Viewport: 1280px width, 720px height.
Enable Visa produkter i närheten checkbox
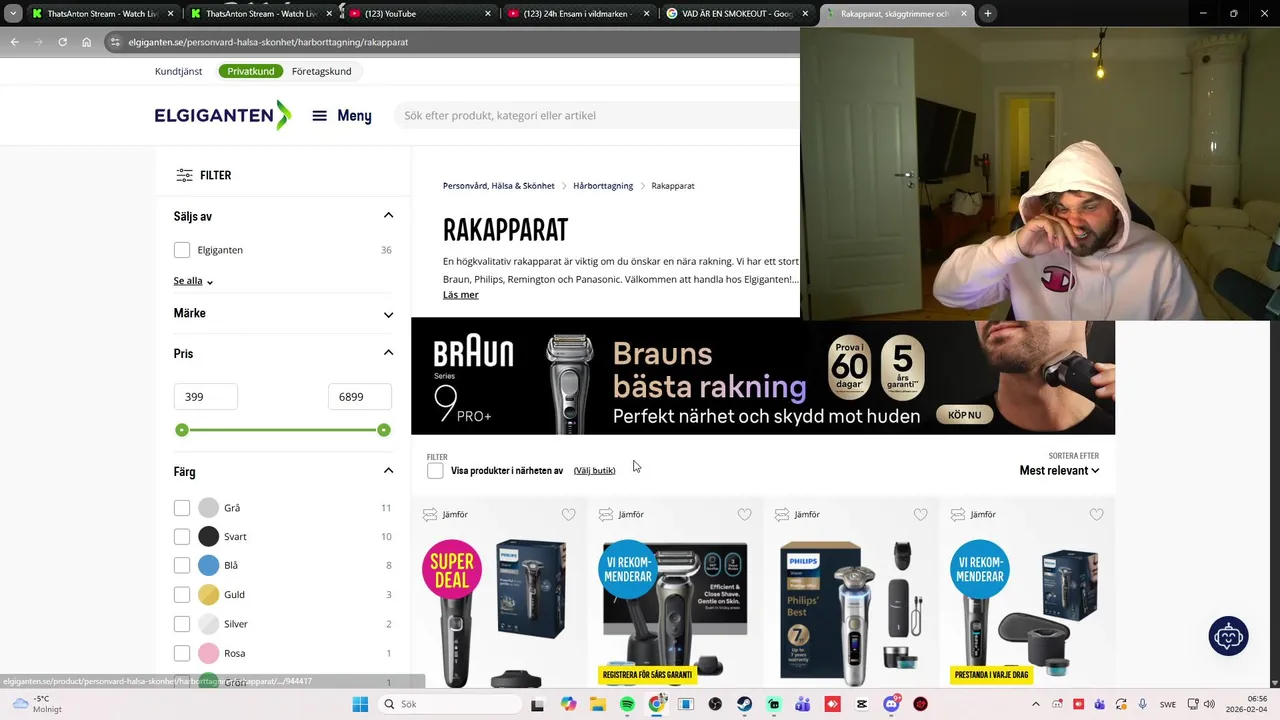(x=435, y=470)
